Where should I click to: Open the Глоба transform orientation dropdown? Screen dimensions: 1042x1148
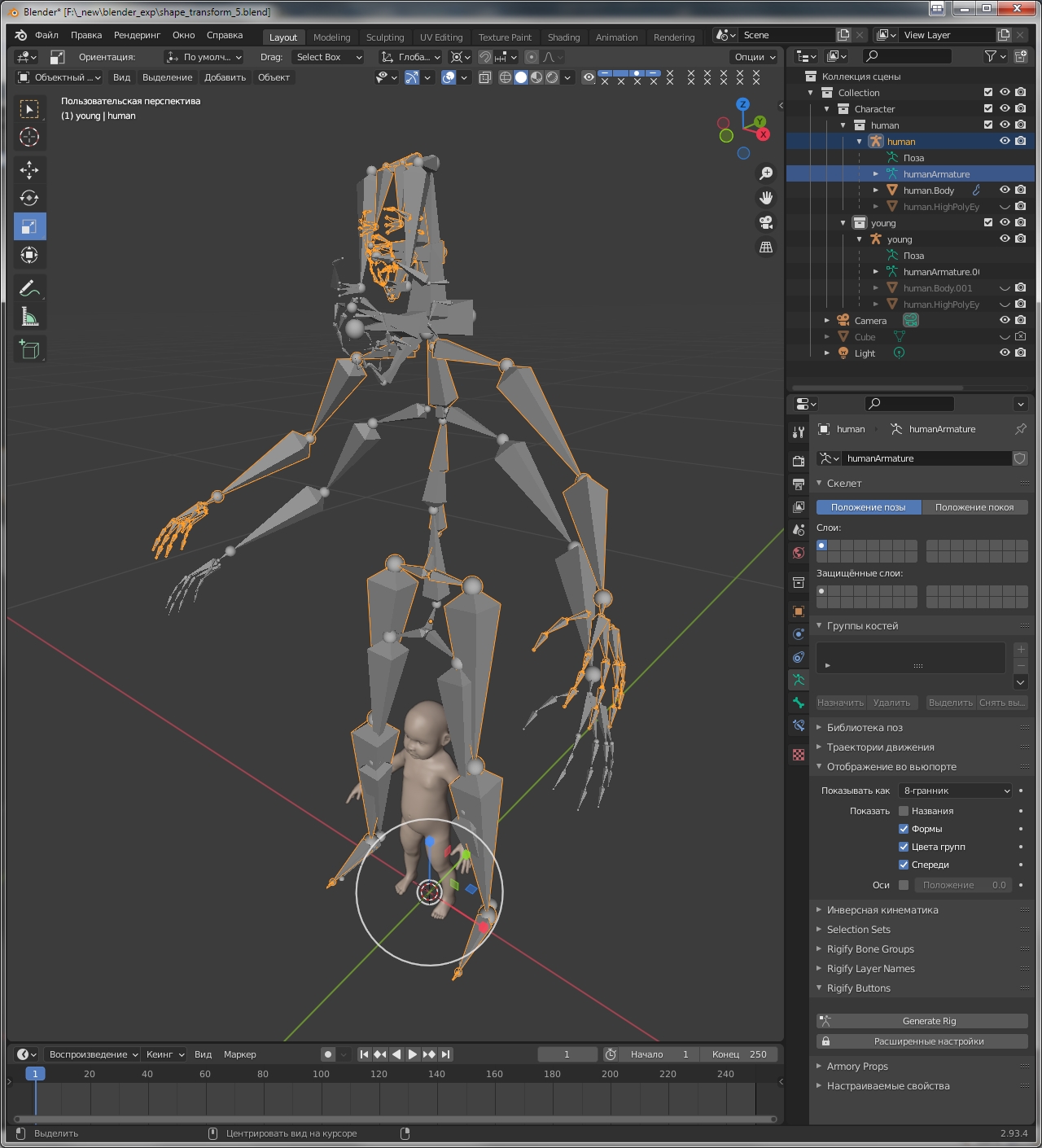click(411, 57)
